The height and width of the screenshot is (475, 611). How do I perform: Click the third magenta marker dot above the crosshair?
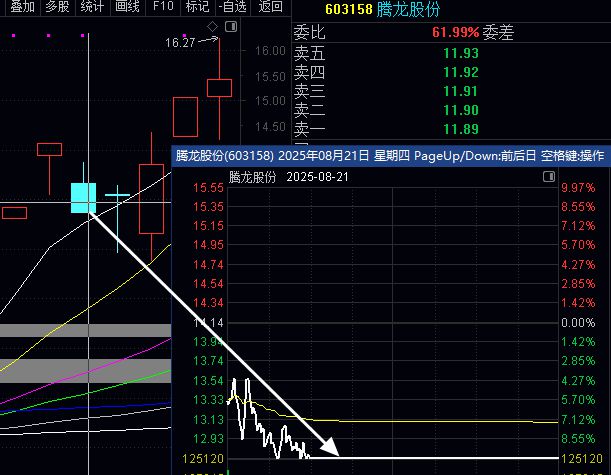click(83, 35)
